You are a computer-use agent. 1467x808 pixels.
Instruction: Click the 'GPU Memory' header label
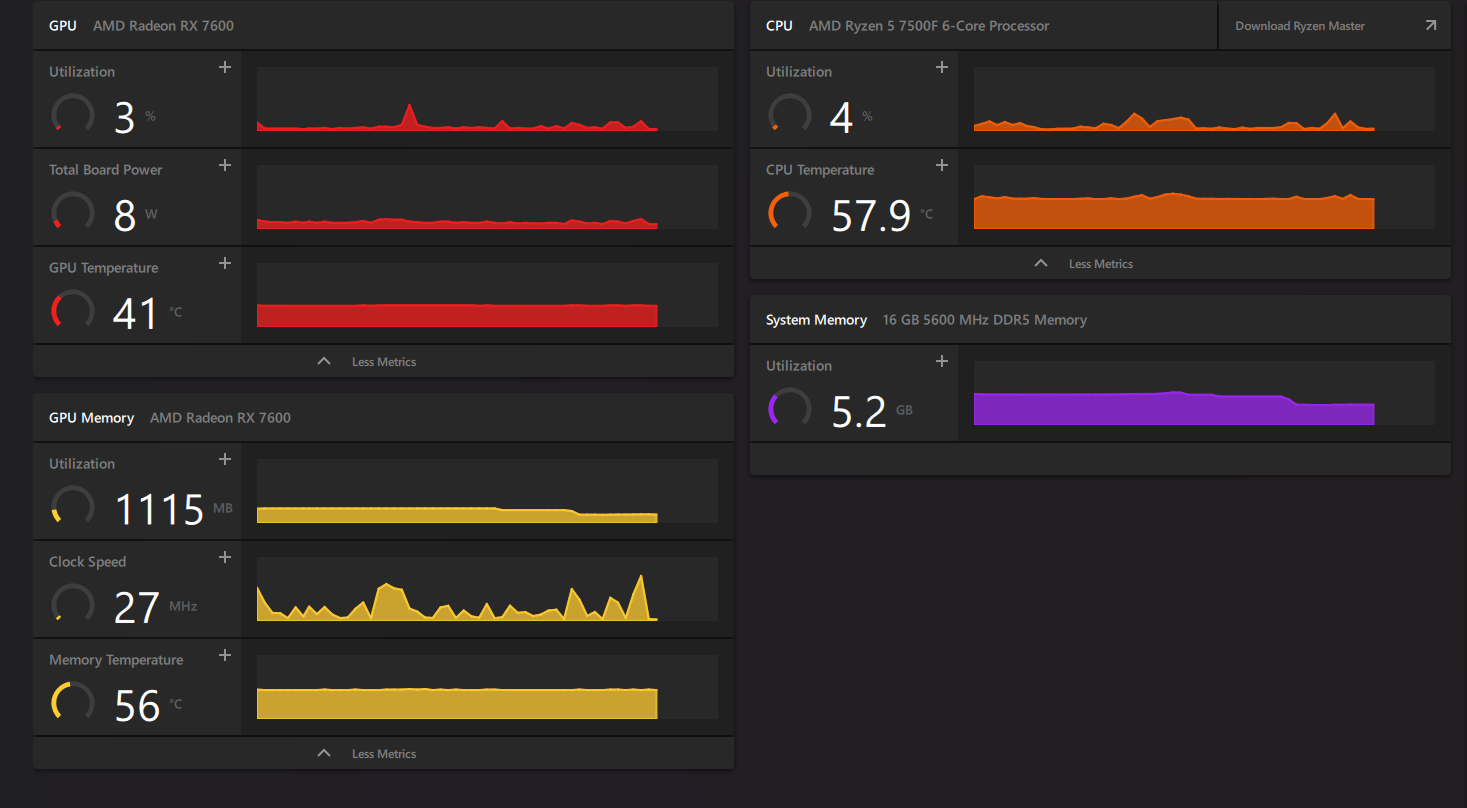(91, 418)
